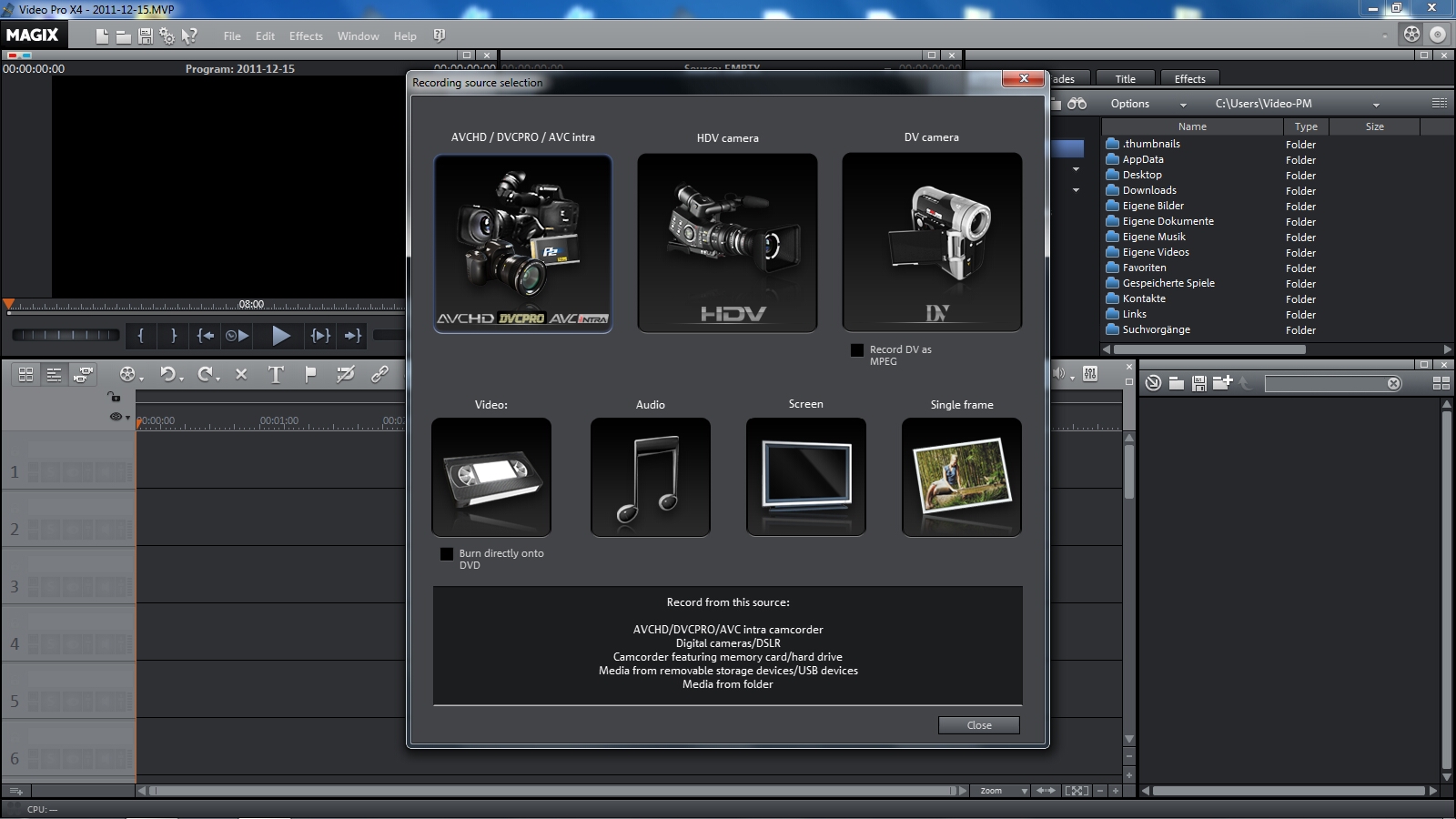The image size is (1456, 819).
Task: Sort file list by Size column
Action: pyautogui.click(x=1374, y=127)
